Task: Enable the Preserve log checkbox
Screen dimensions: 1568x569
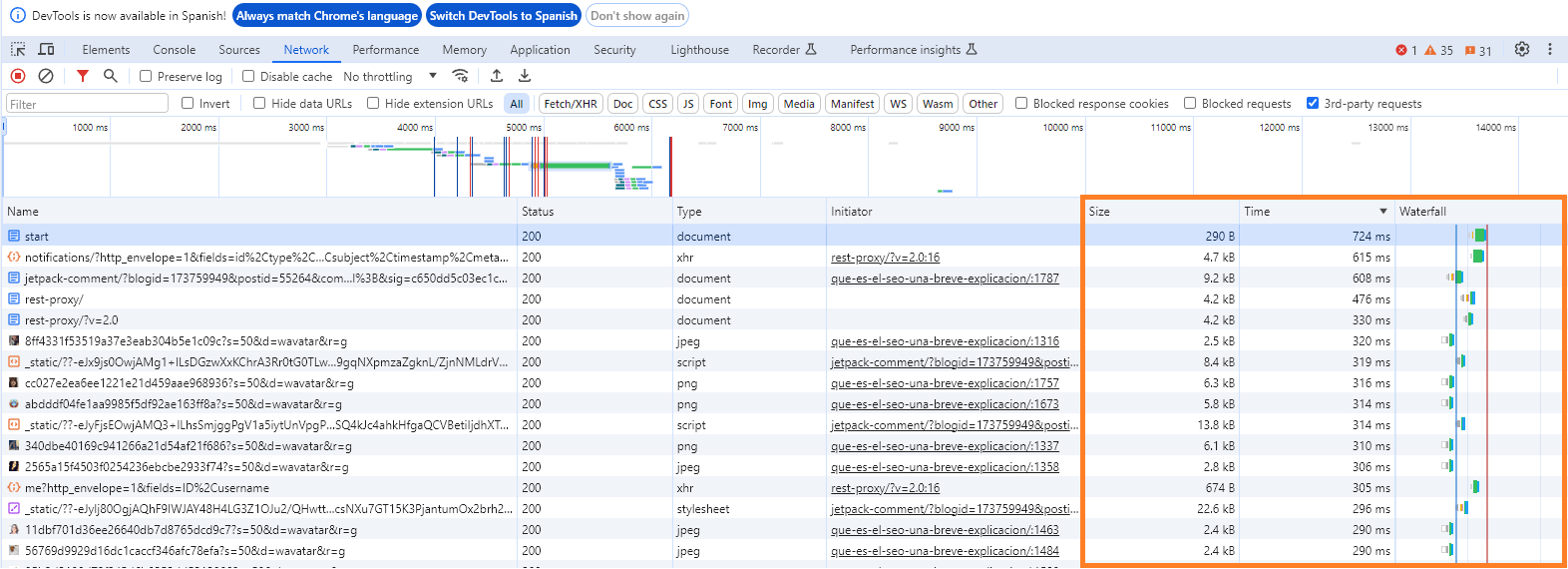Action: (146, 76)
